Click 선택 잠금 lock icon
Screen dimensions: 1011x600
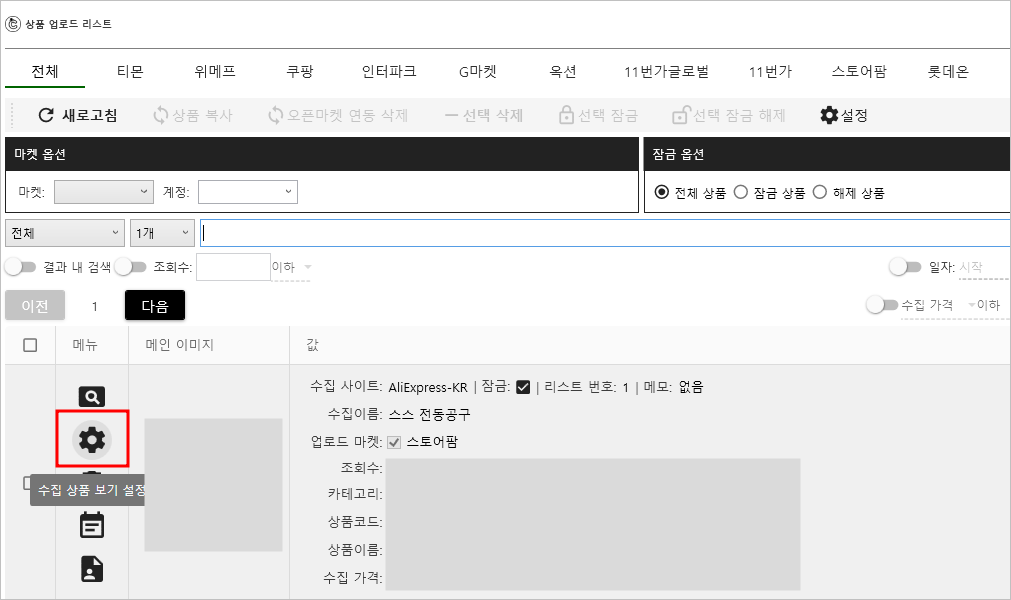(x=566, y=115)
